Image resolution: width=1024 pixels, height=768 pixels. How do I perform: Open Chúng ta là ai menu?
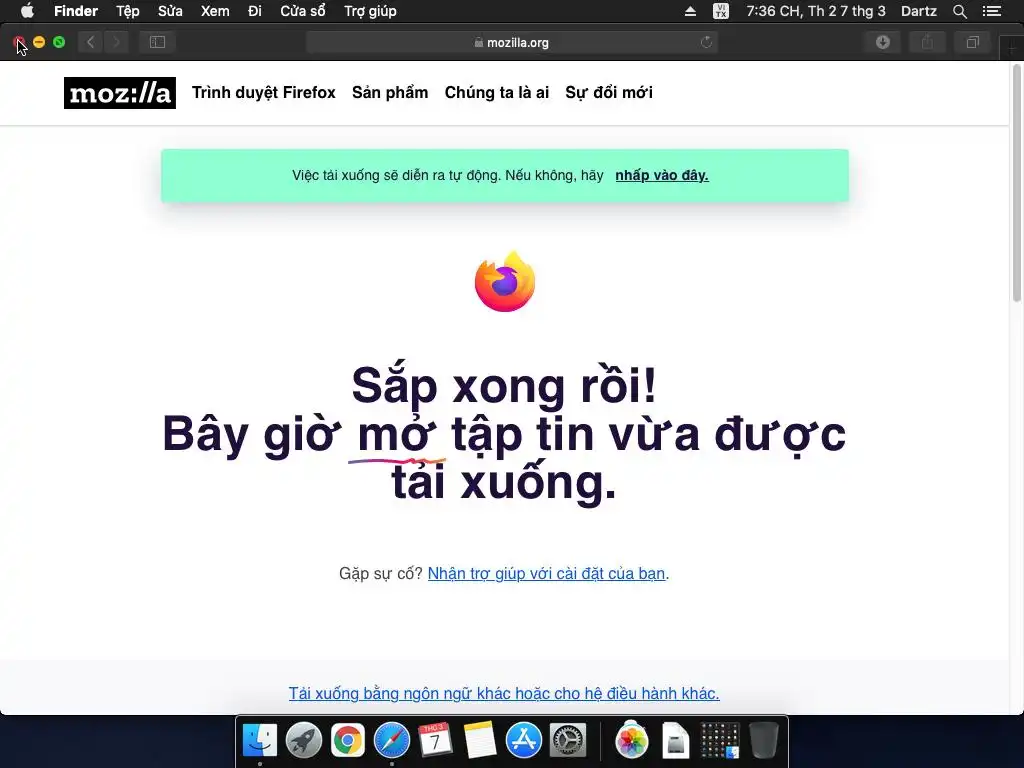point(497,93)
